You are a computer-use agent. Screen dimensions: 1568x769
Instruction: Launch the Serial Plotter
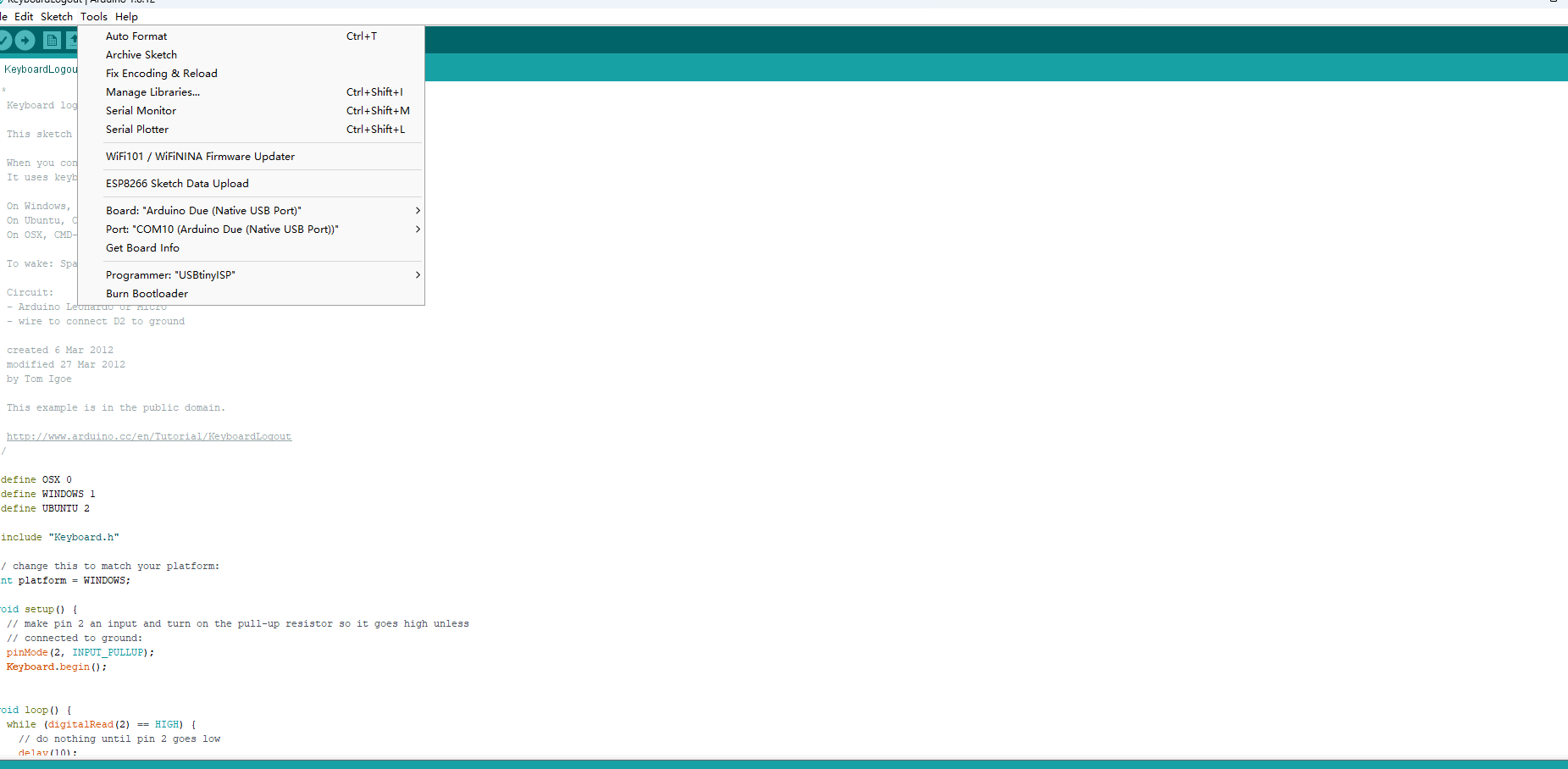pos(251,130)
